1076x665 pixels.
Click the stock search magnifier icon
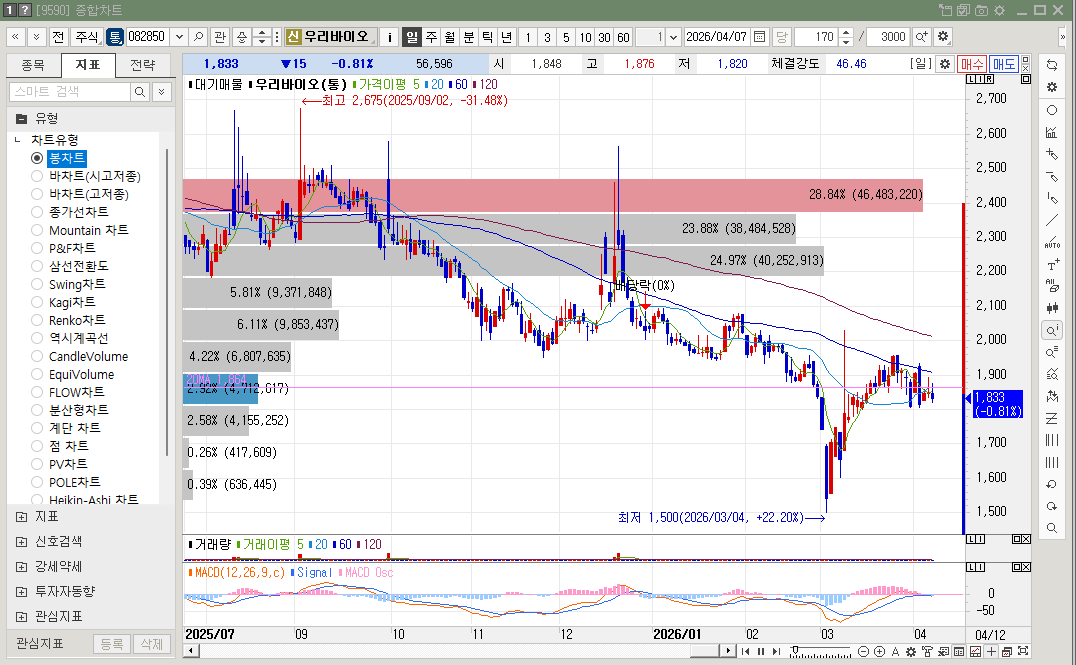[198, 36]
